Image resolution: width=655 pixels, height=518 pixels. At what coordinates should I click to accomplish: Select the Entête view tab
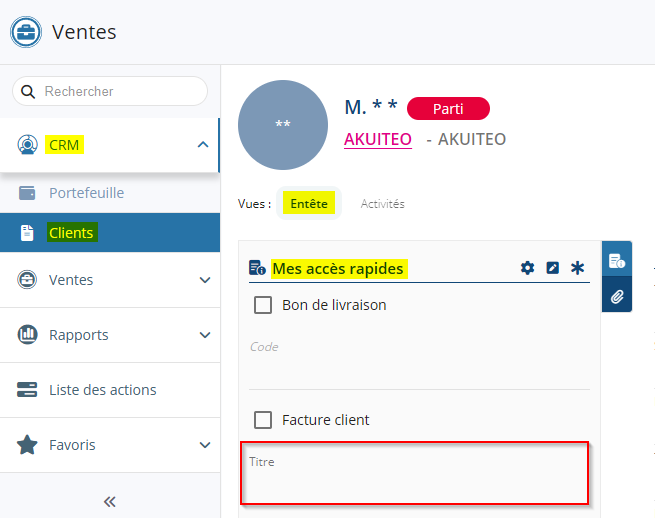tap(309, 203)
